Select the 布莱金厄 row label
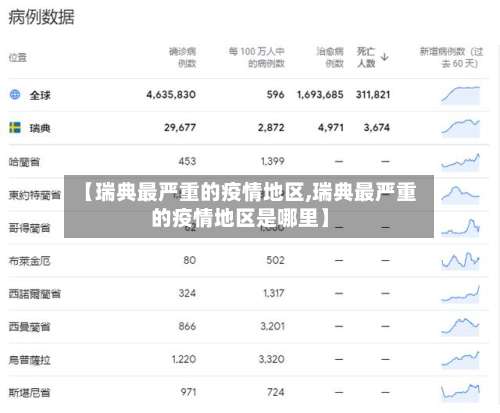Viewport: 500px width, 413px height. pos(29,261)
